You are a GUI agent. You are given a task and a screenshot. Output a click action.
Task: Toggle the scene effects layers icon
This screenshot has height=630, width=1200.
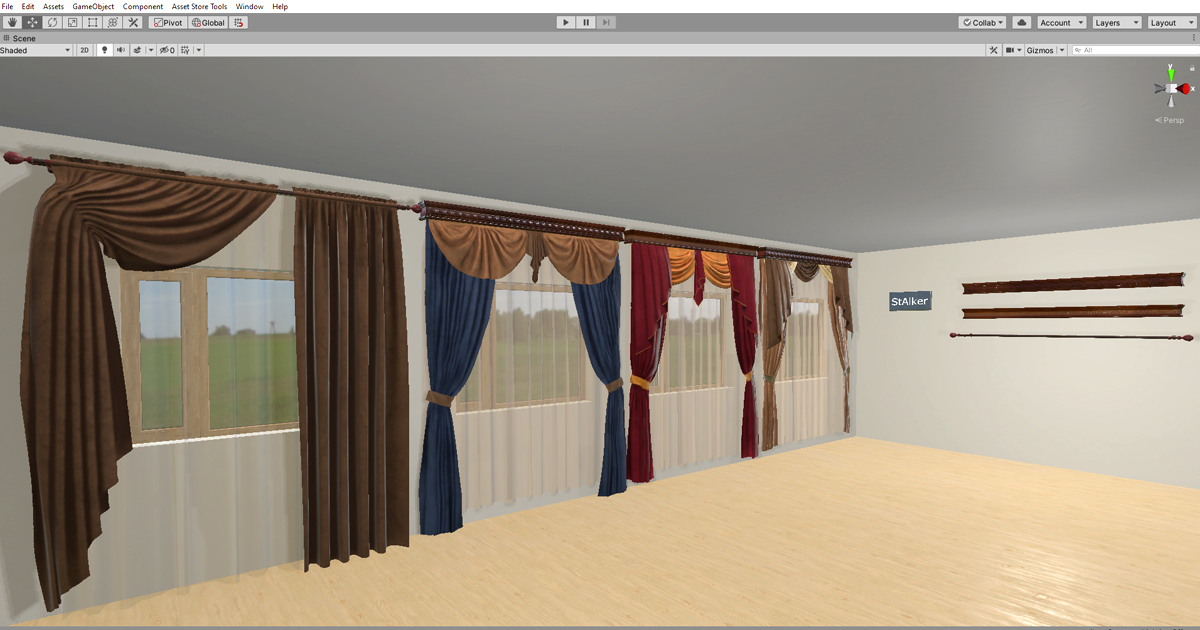click(136, 50)
